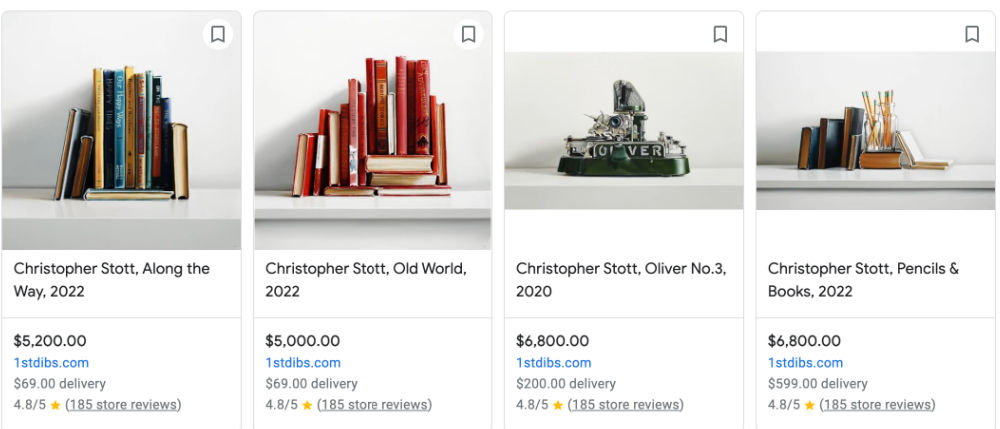This screenshot has height=429, width=1000.
Task: Open title Christopher Stott, Oliver No.3, 2020
Action: [621, 280]
